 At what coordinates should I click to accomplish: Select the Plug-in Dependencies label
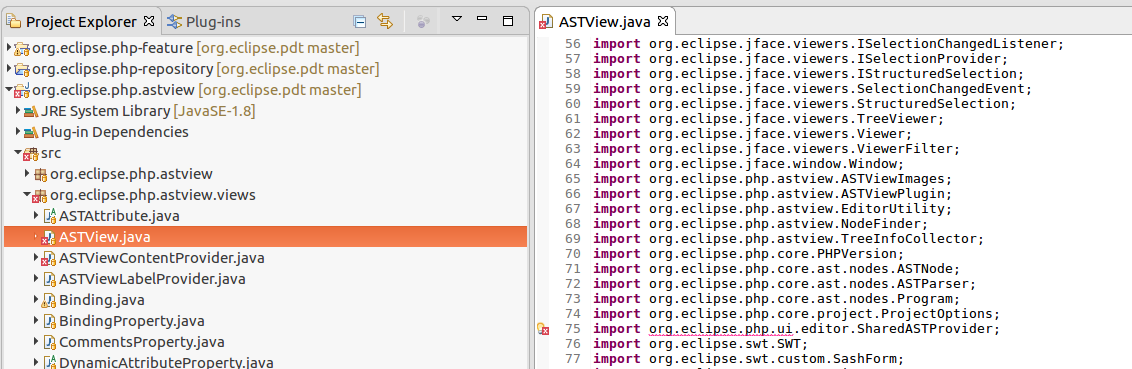coord(115,132)
